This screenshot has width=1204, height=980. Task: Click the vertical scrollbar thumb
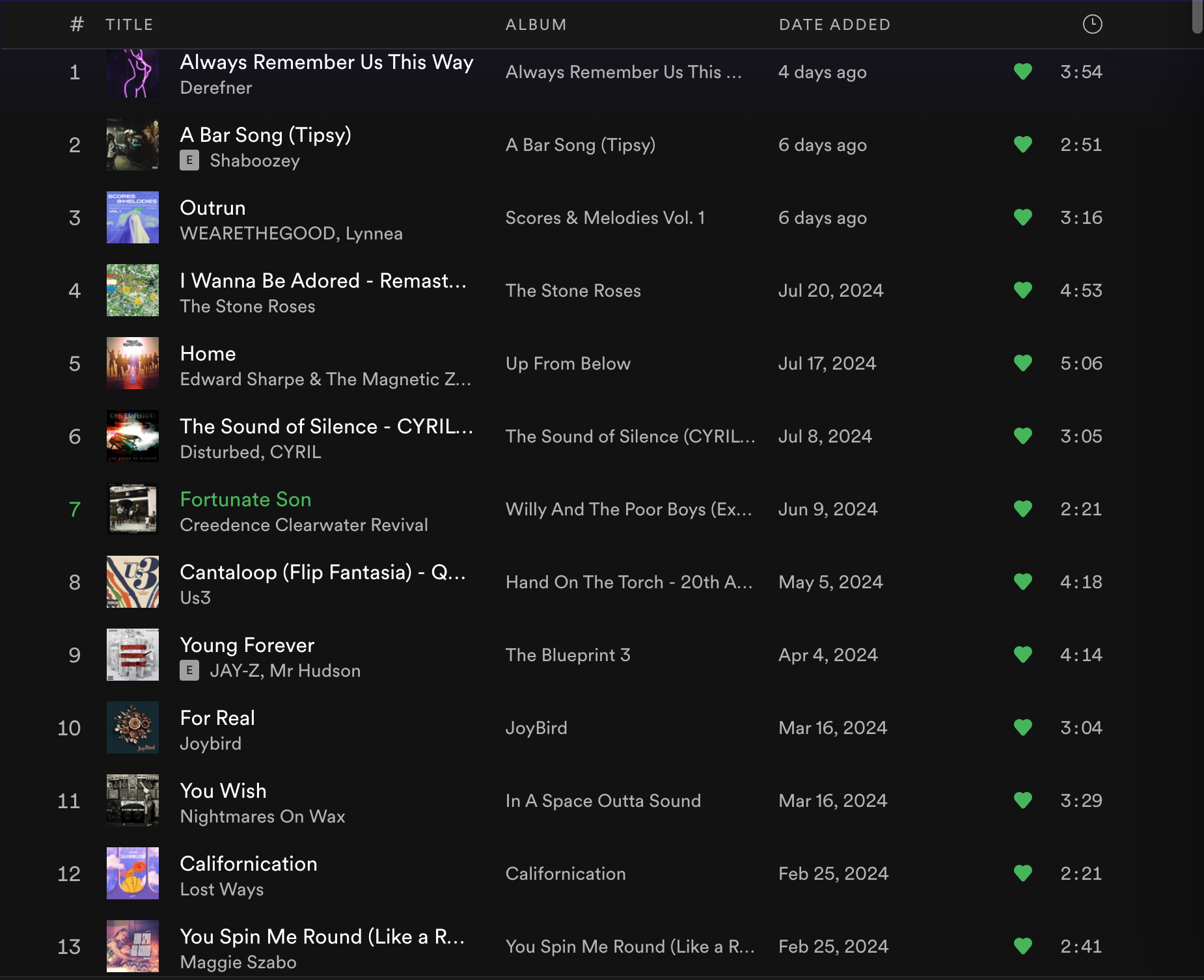pyautogui.click(x=1197, y=16)
